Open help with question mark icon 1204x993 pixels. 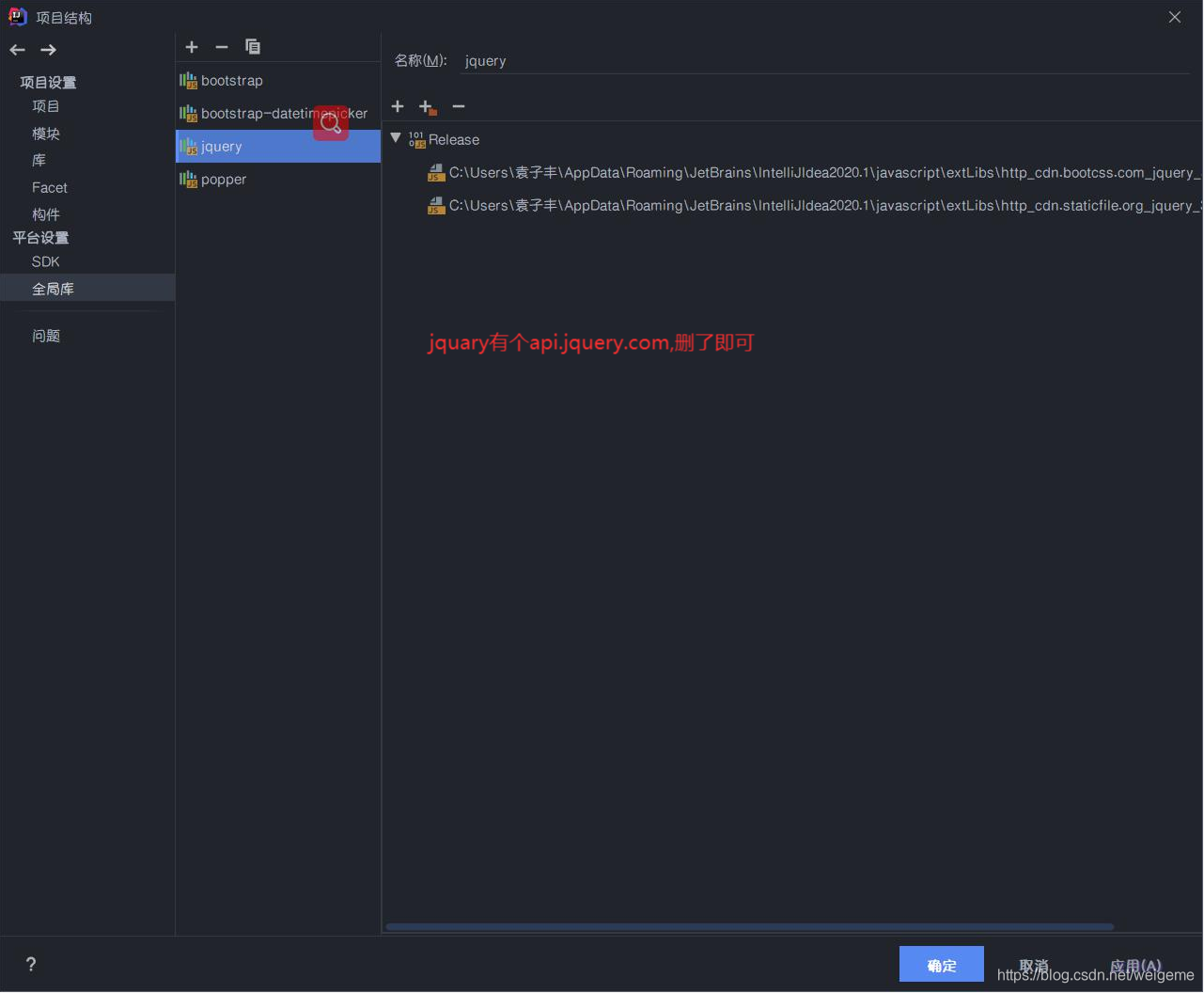(x=31, y=964)
